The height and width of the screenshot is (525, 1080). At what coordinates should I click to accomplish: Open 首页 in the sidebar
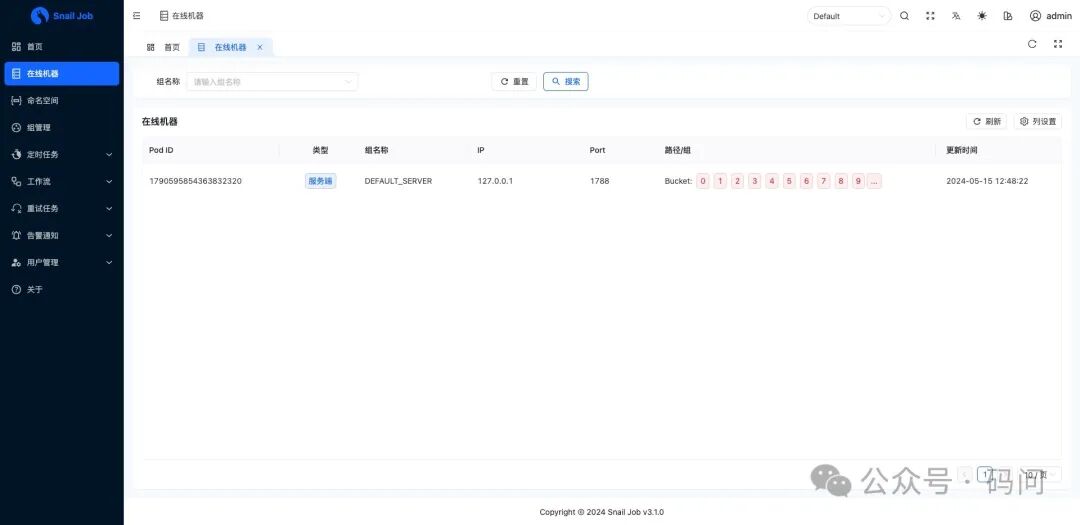[62, 47]
